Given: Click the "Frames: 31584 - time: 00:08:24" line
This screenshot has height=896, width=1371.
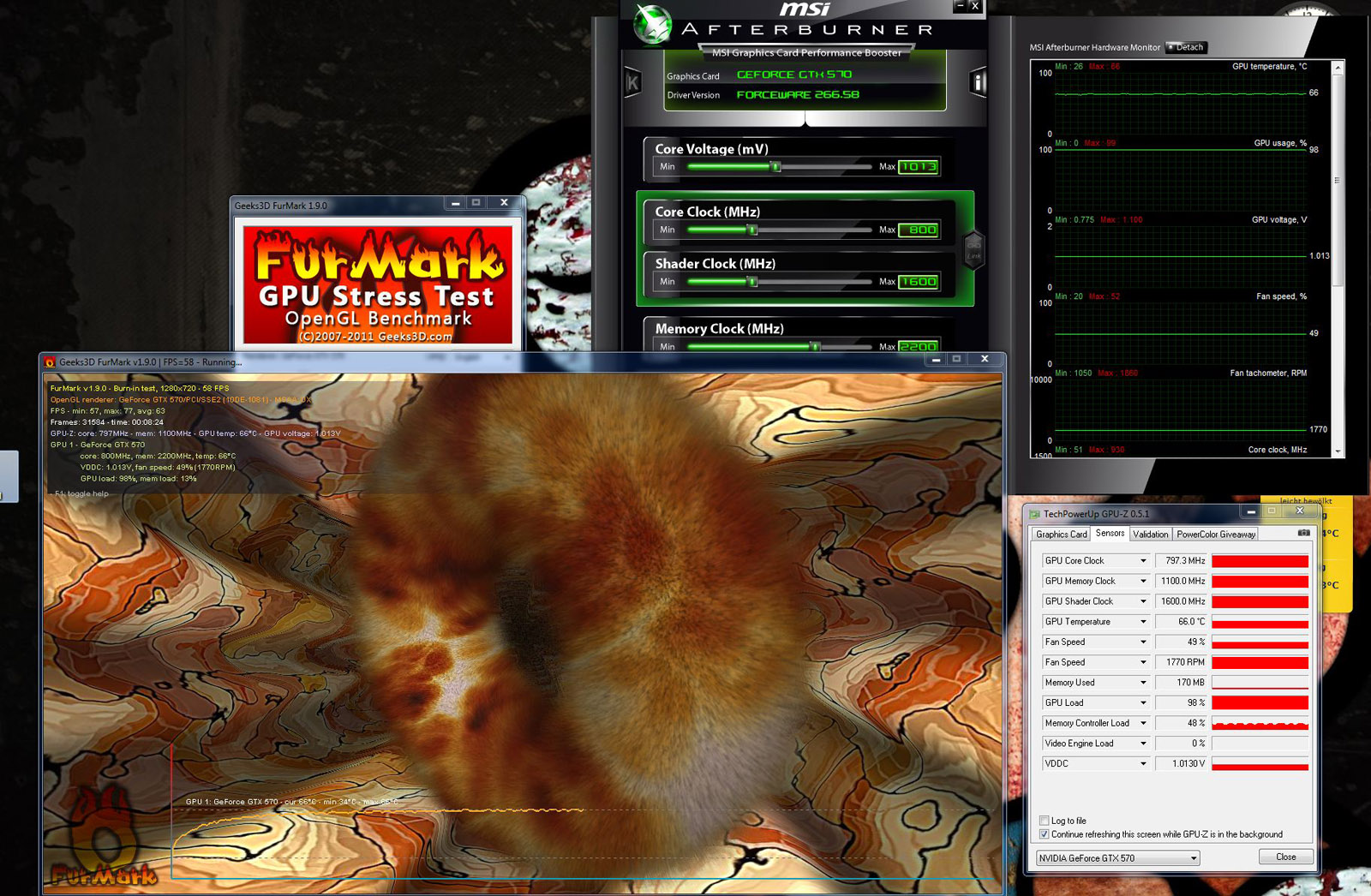Looking at the screenshot, I should (x=106, y=422).
